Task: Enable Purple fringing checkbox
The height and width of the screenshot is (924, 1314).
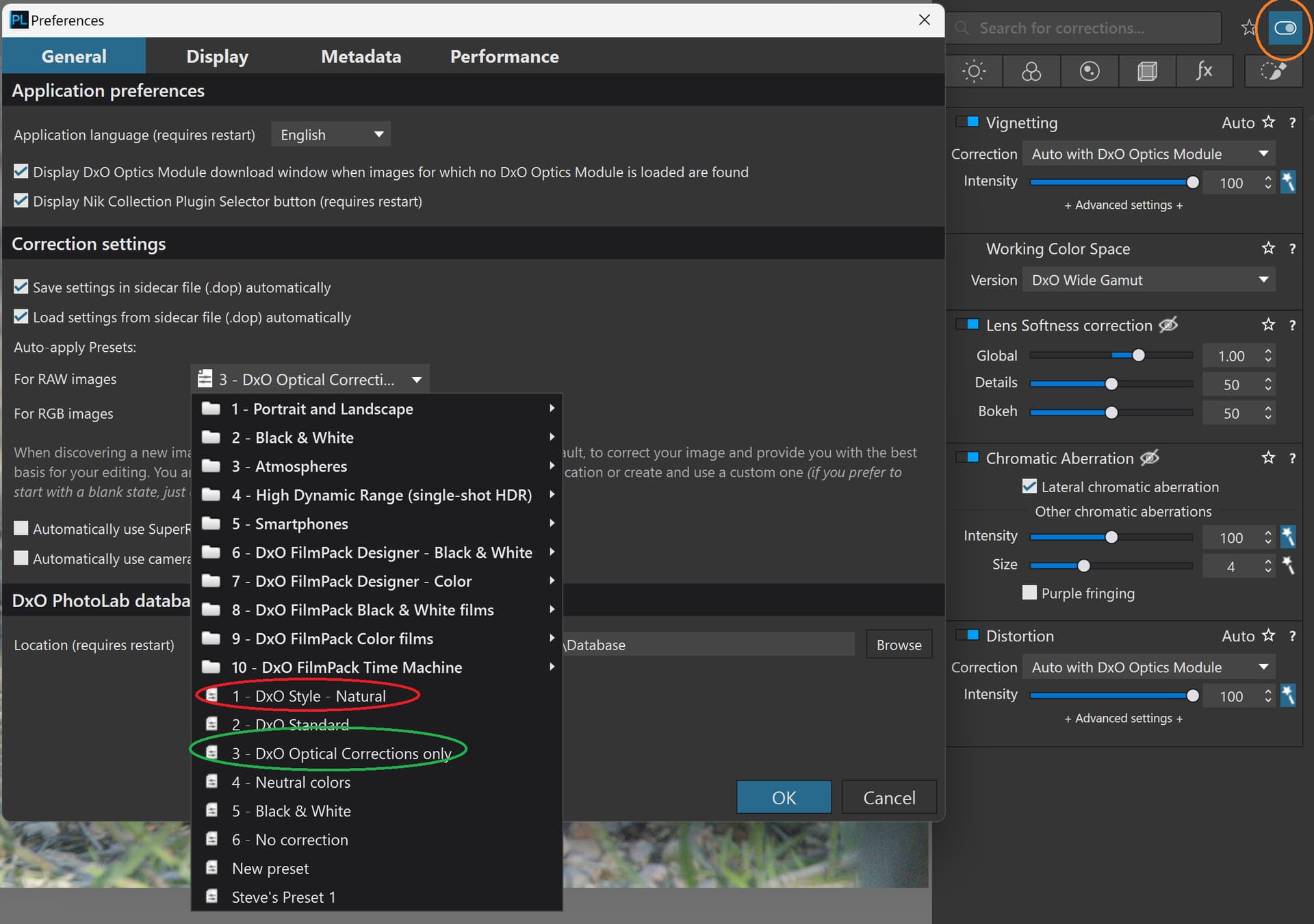Action: 1029,592
